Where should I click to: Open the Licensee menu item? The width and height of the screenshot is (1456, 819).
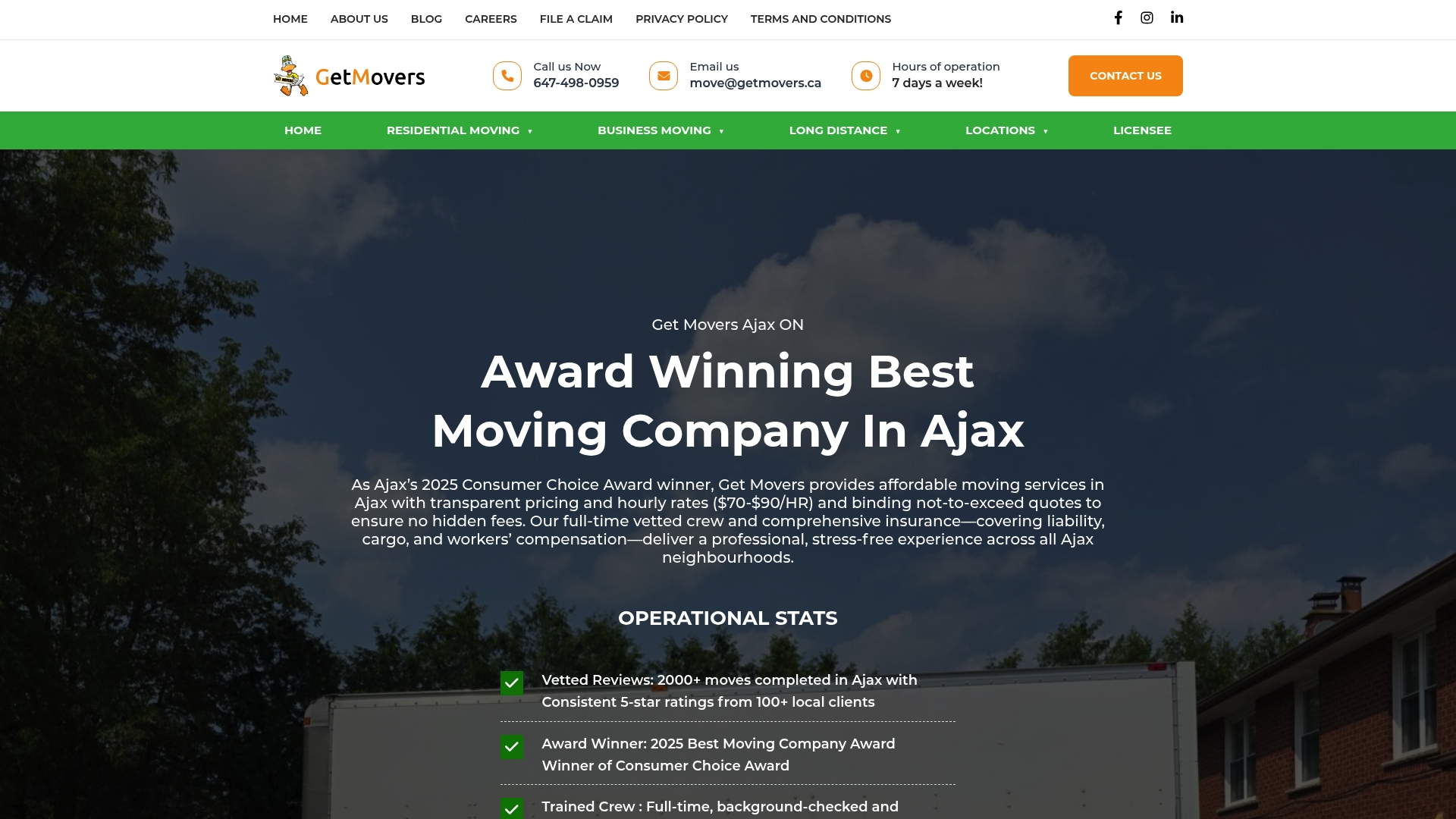click(x=1142, y=130)
